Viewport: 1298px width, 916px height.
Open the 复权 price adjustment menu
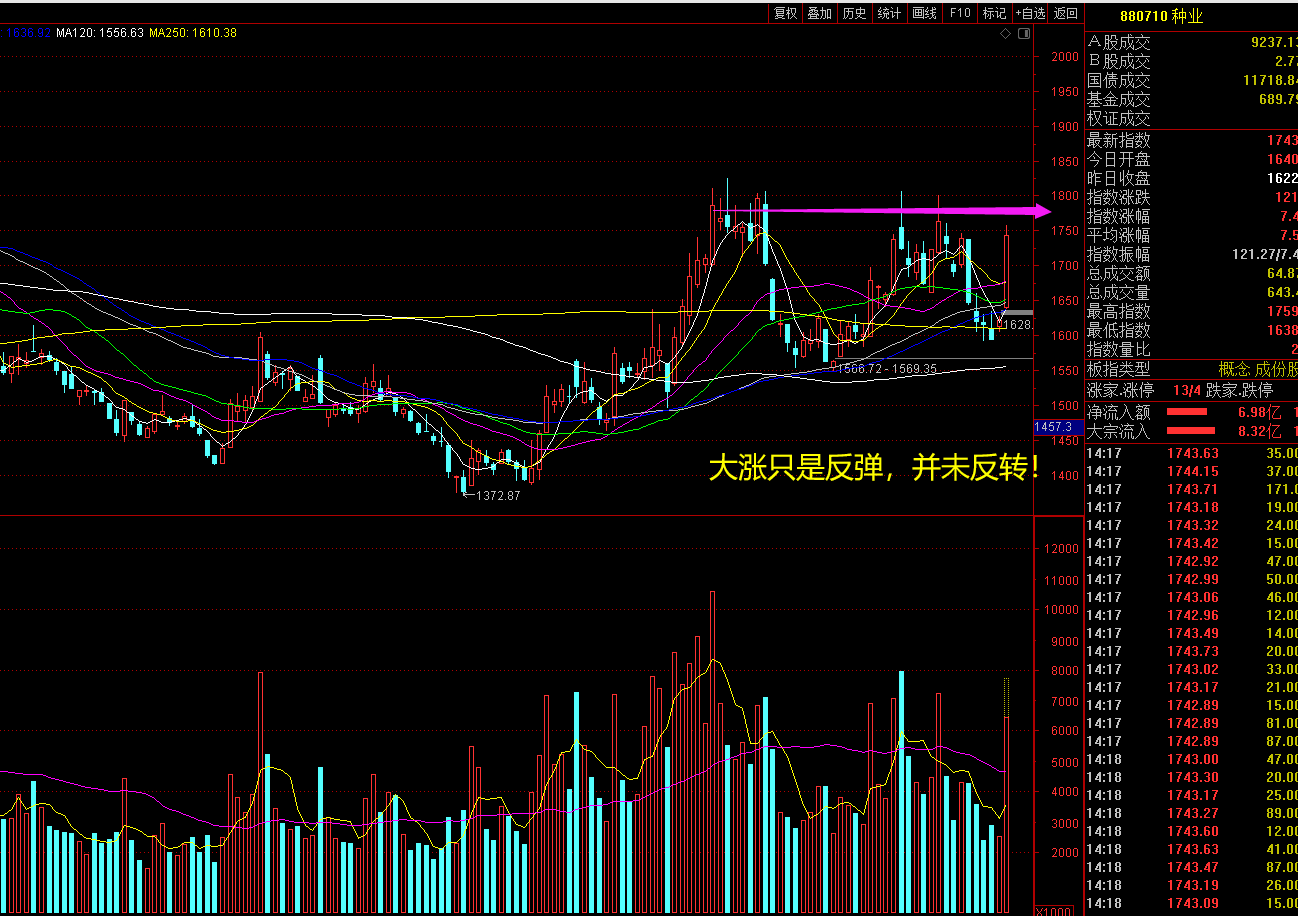(x=785, y=13)
